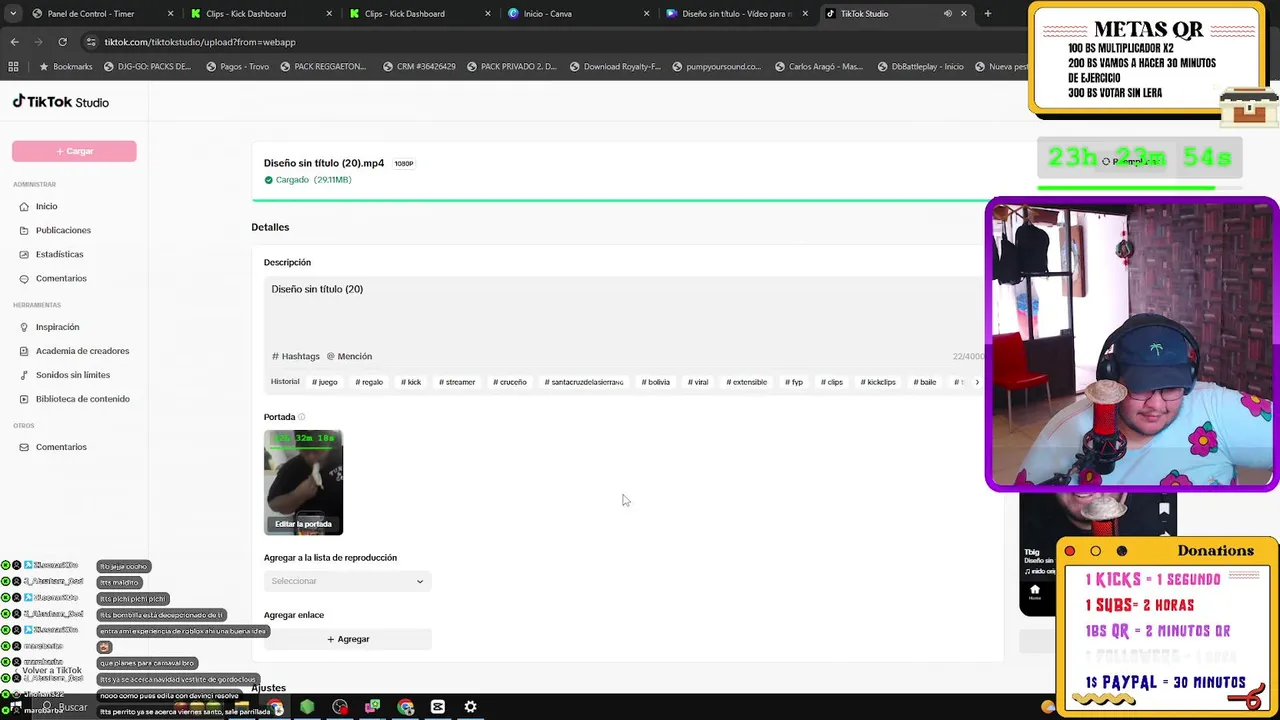The image size is (1280, 720).
Task: Add the #santacruzdelasierrave hashtag suggestion
Action: click(584, 382)
